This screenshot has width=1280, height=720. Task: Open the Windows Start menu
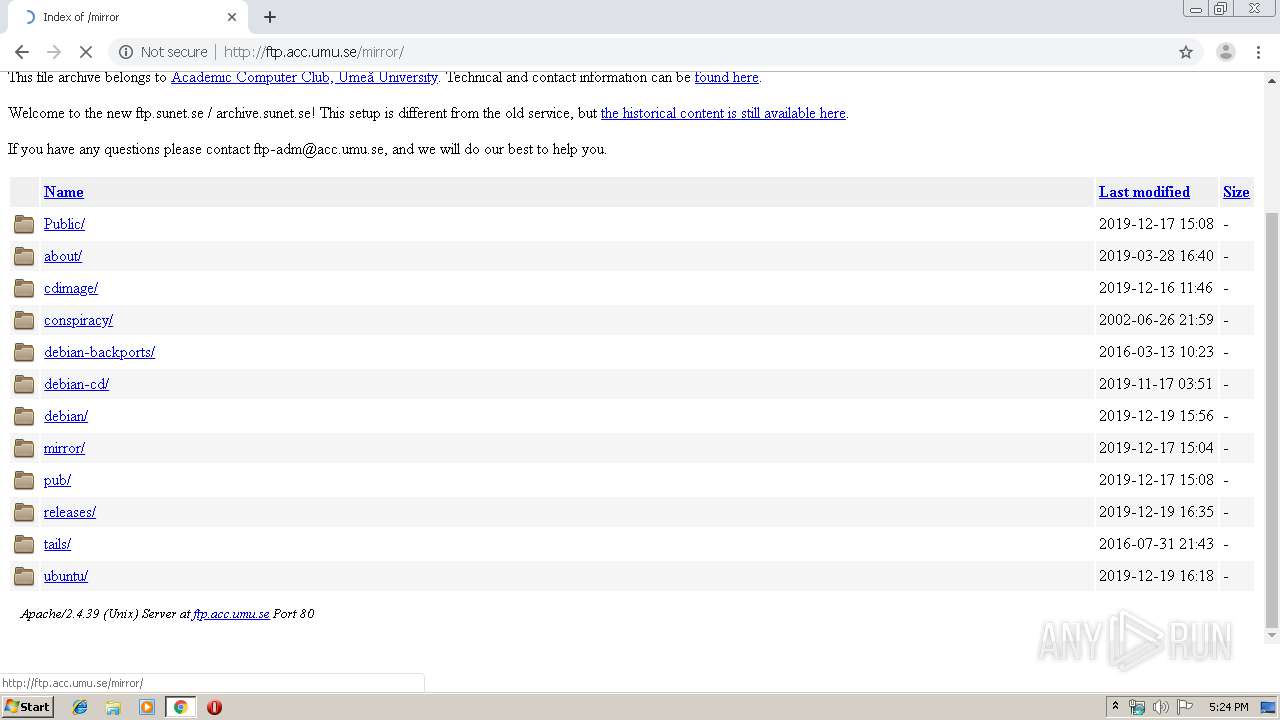[28, 707]
